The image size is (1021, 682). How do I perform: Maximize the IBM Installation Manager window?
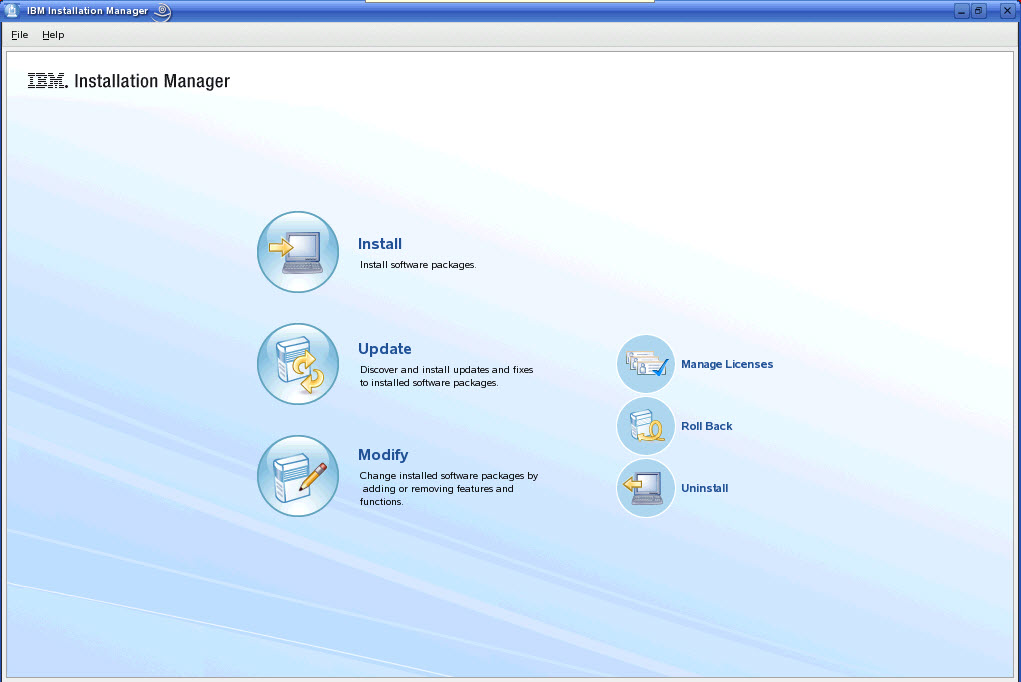coord(979,11)
